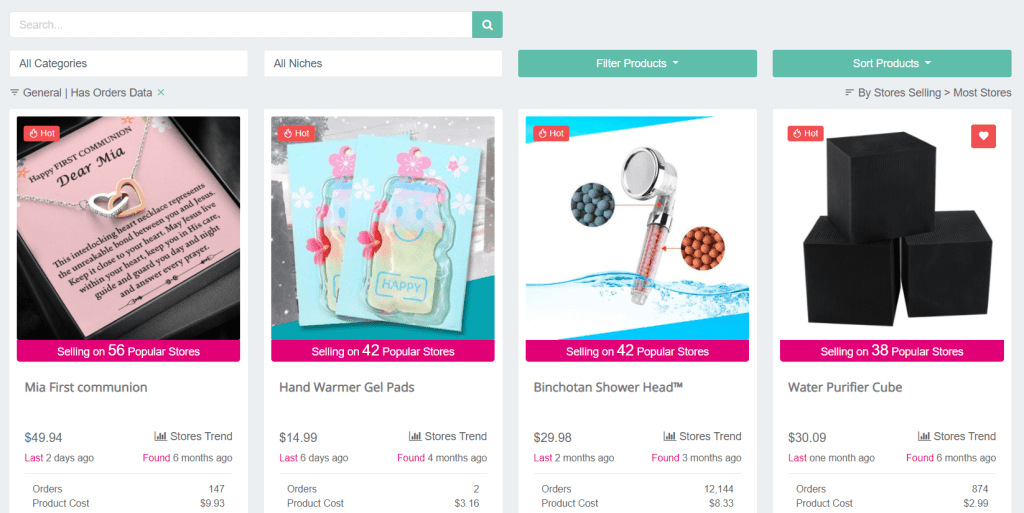Open the All Niches dropdown
This screenshot has height=513, width=1024.
coord(383,63)
